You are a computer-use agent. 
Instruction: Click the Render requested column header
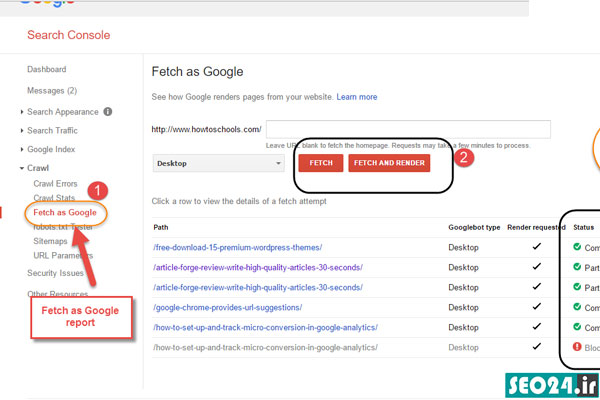coord(536,227)
